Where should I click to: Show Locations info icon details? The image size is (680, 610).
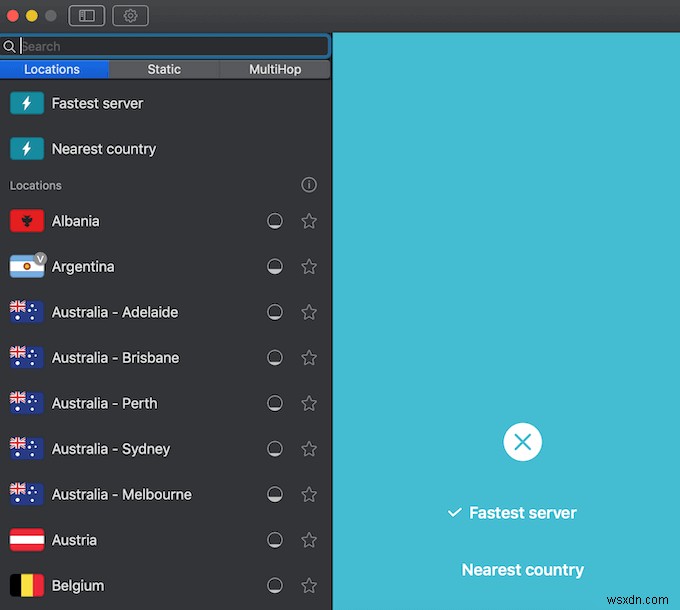309,185
